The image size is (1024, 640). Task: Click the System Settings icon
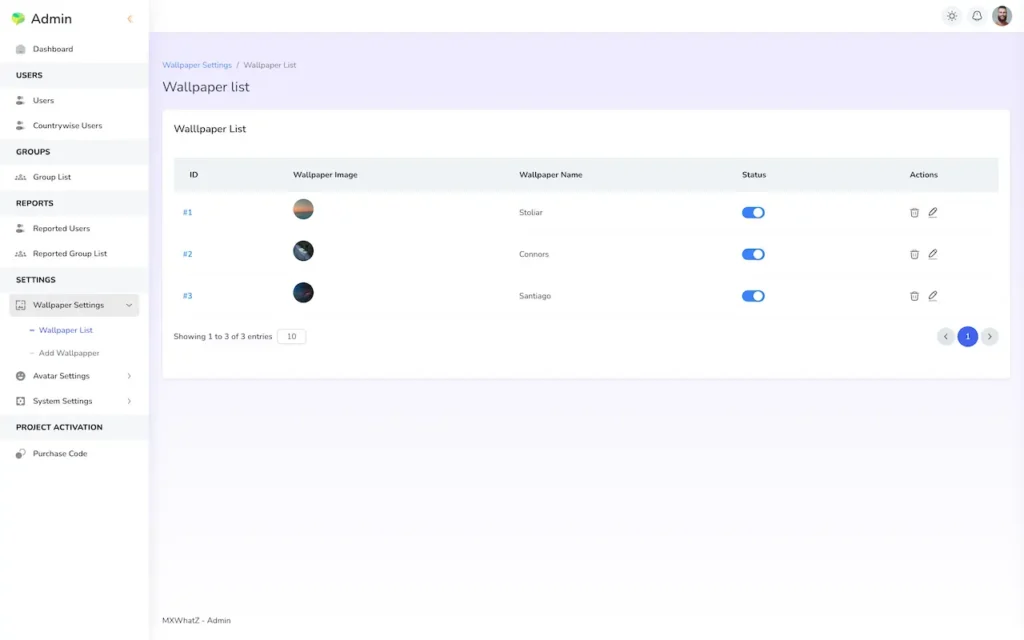(x=20, y=401)
